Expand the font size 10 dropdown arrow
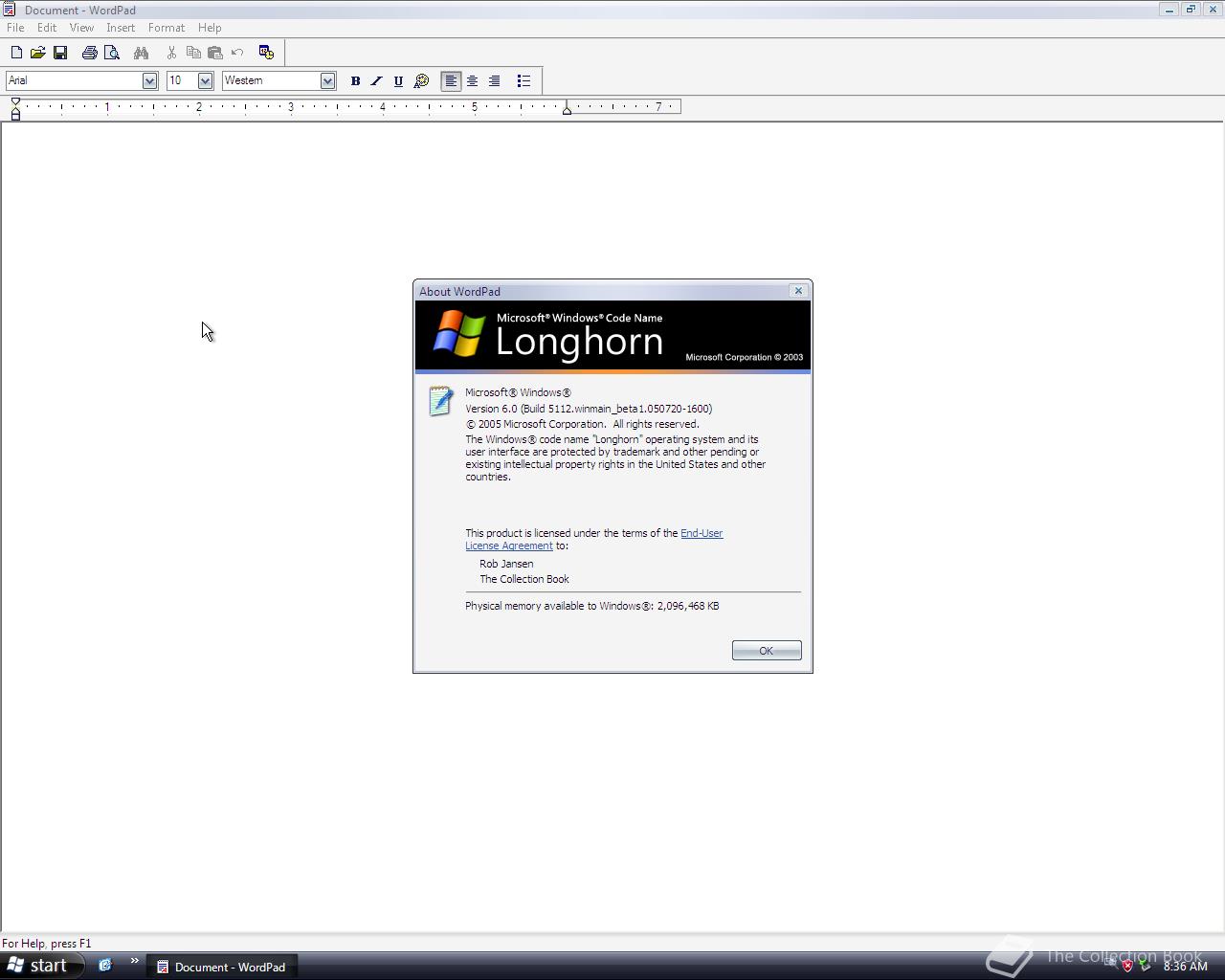 205,81
